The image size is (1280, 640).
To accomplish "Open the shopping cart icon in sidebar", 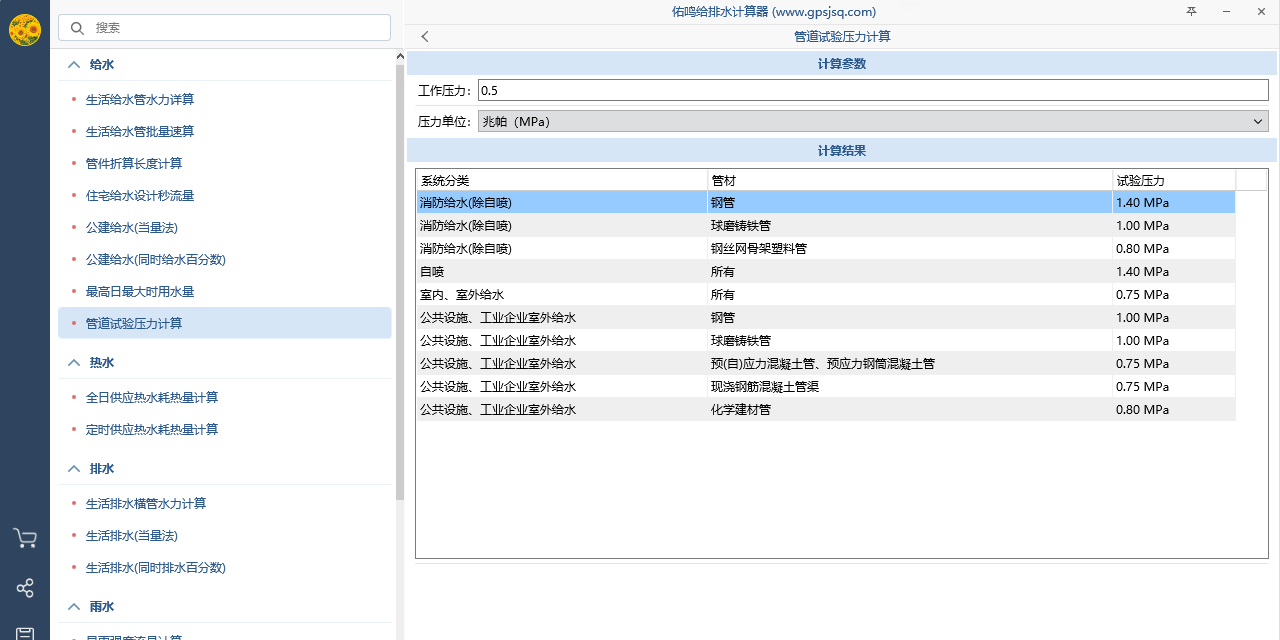I will 25,539.
